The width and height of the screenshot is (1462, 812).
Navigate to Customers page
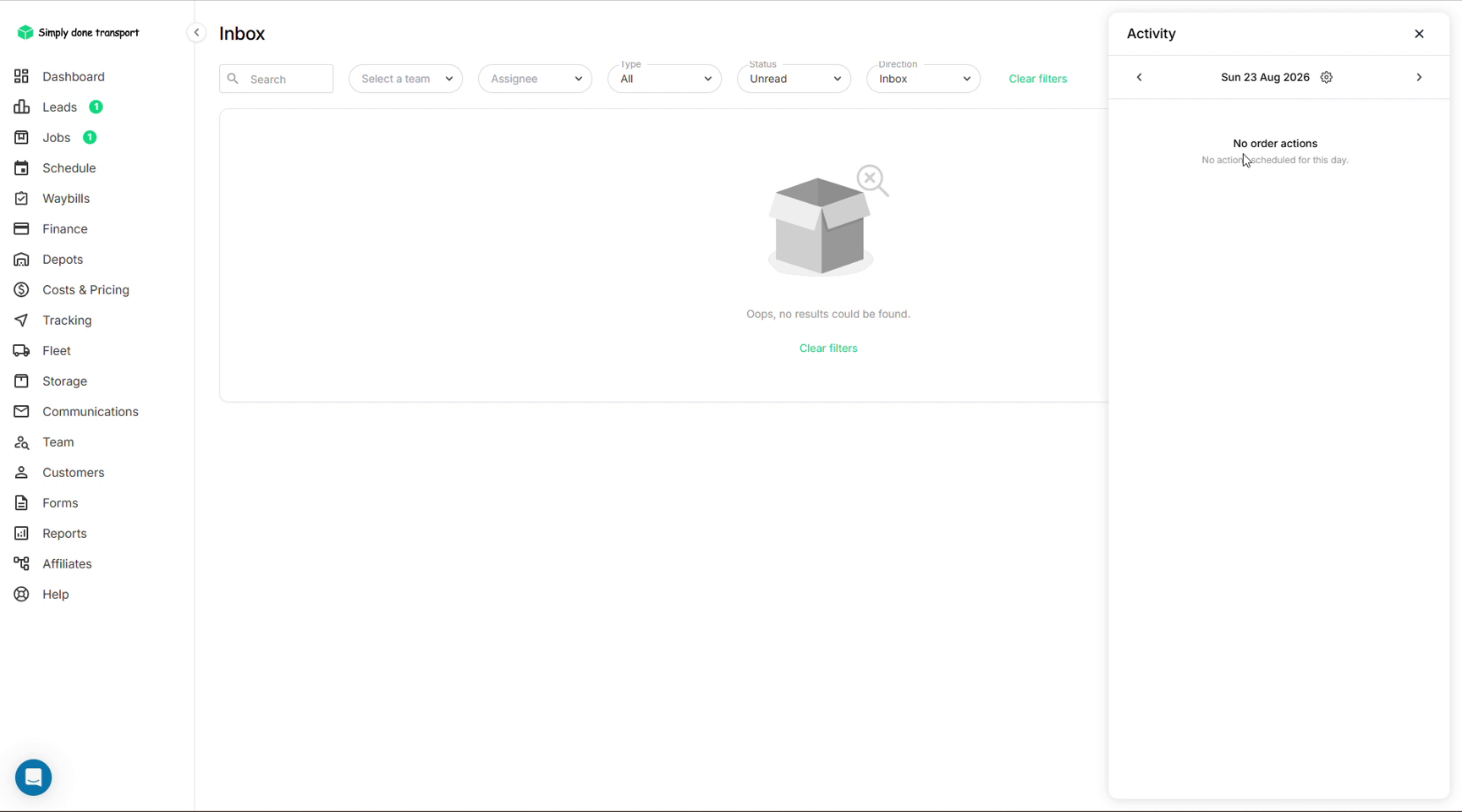pyautogui.click(x=74, y=472)
